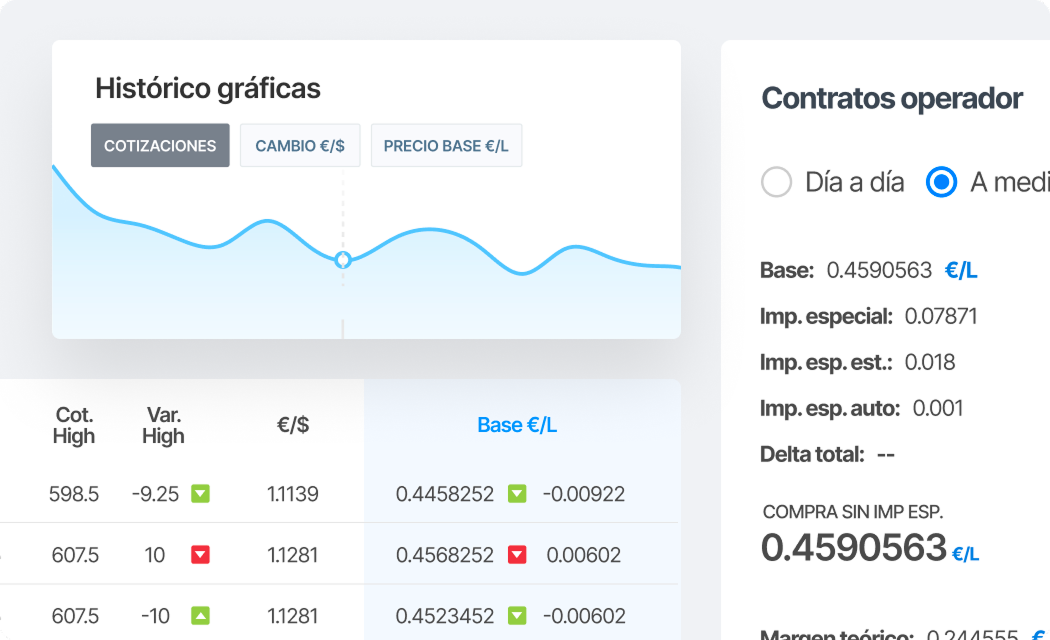Click the Cot. High column header
Screen dimensions: 1050x640
[x=74, y=425]
